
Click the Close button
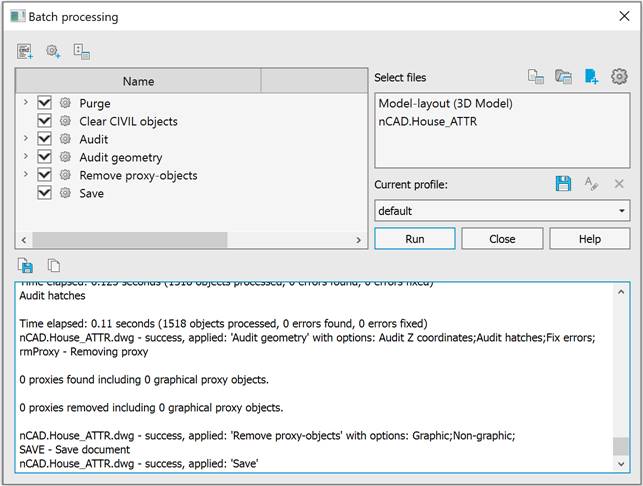pyautogui.click(x=502, y=239)
